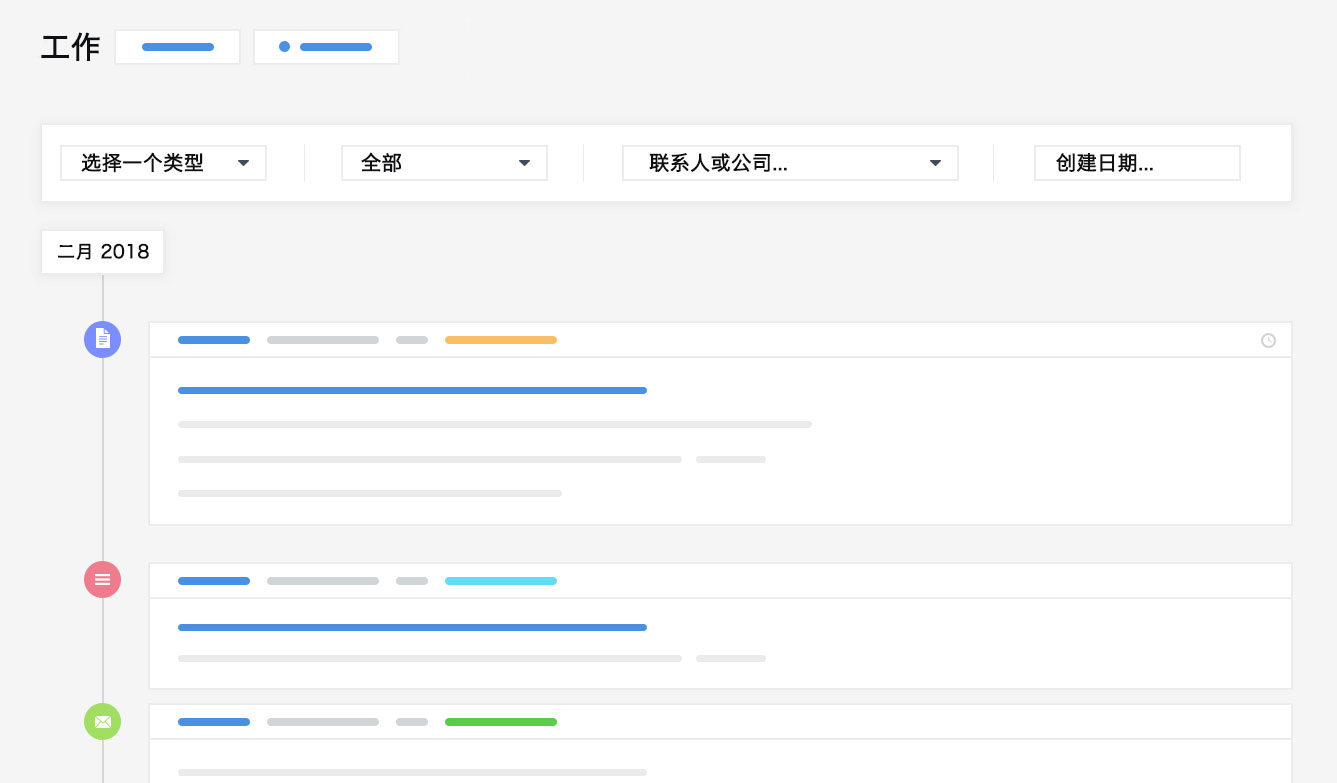This screenshot has width=1337, height=783.
Task: Open the 全部 filter dropdown
Action: click(444, 163)
